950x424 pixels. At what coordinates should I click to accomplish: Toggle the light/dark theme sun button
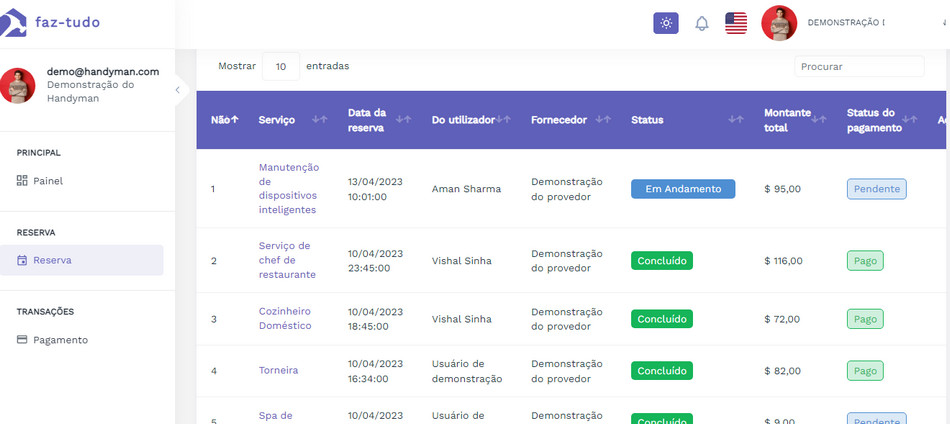tap(666, 23)
